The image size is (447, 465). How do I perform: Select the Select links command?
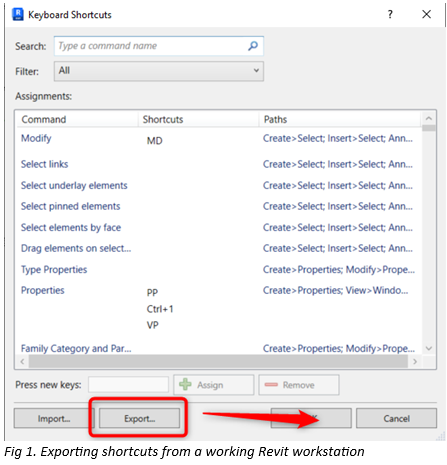pos(44,164)
